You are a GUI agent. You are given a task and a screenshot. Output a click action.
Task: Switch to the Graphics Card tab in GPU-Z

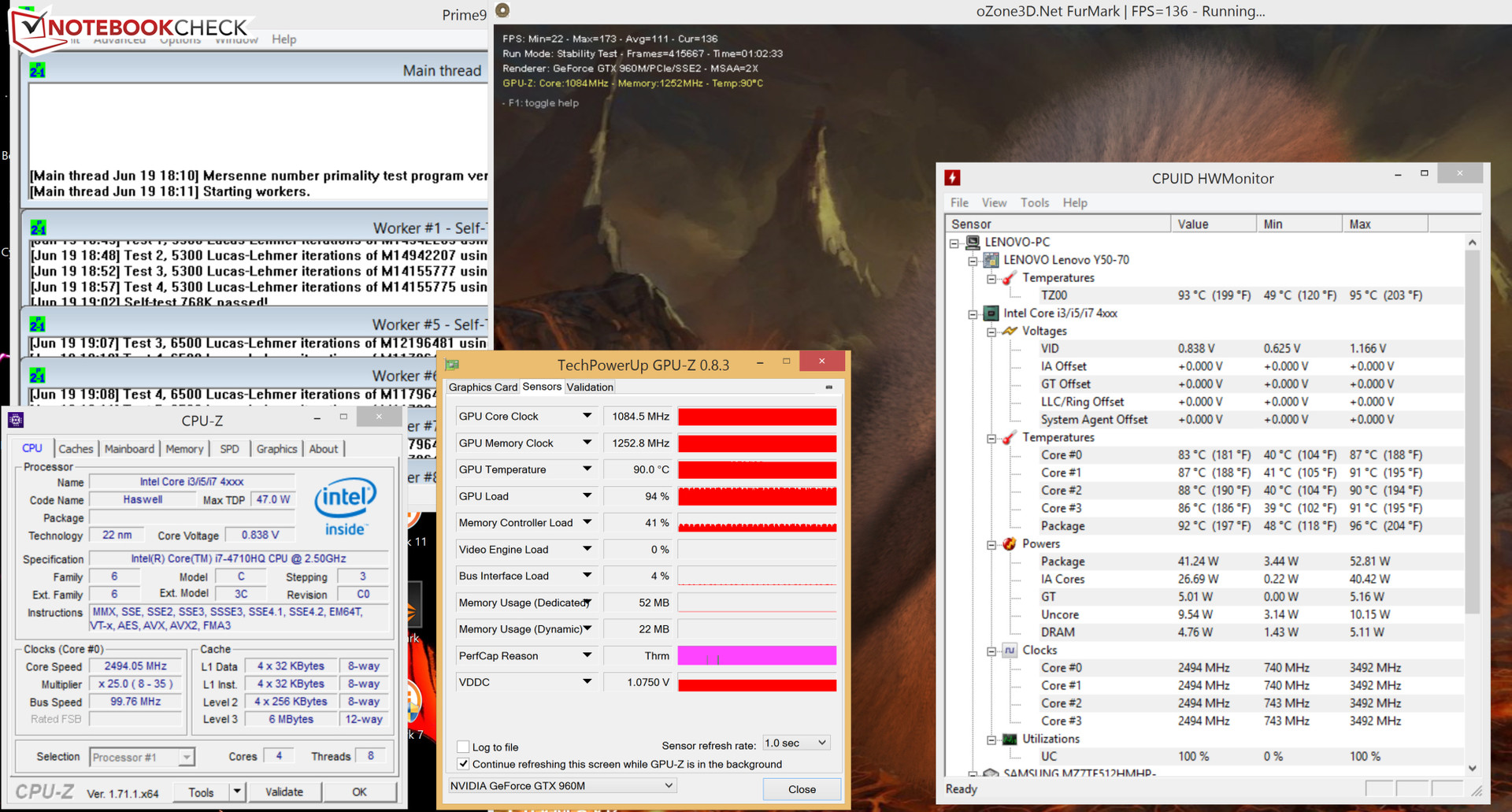(x=483, y=387)
